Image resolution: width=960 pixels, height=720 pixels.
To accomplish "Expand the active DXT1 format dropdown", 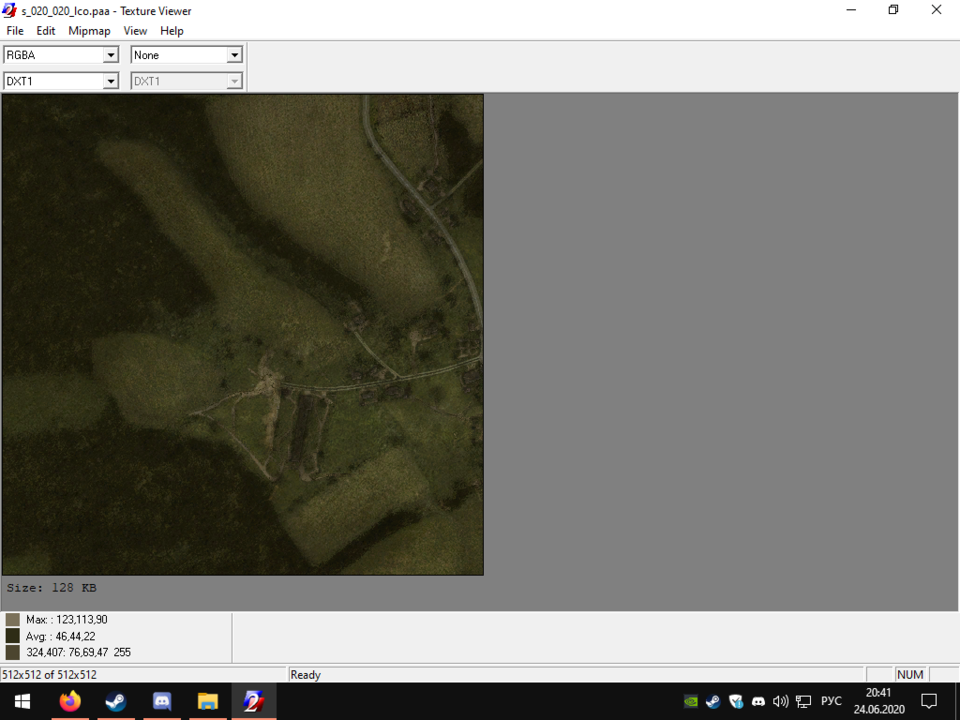I will point(110,81).
